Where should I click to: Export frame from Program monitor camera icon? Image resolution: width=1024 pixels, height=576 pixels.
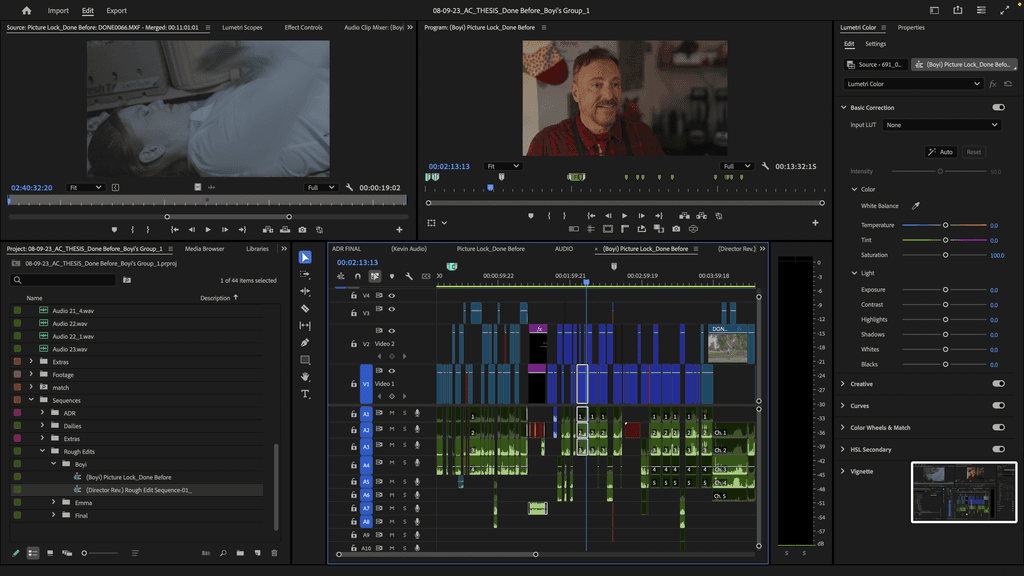click(x=676, y=229)
